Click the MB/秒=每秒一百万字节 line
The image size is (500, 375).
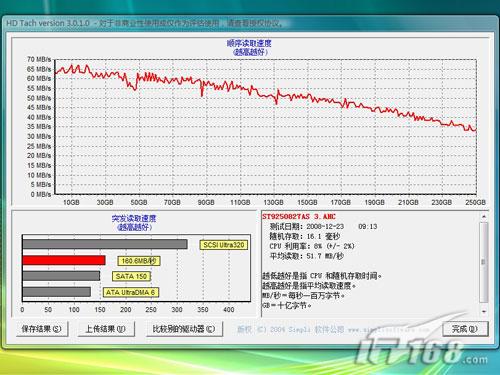(303, 296)
